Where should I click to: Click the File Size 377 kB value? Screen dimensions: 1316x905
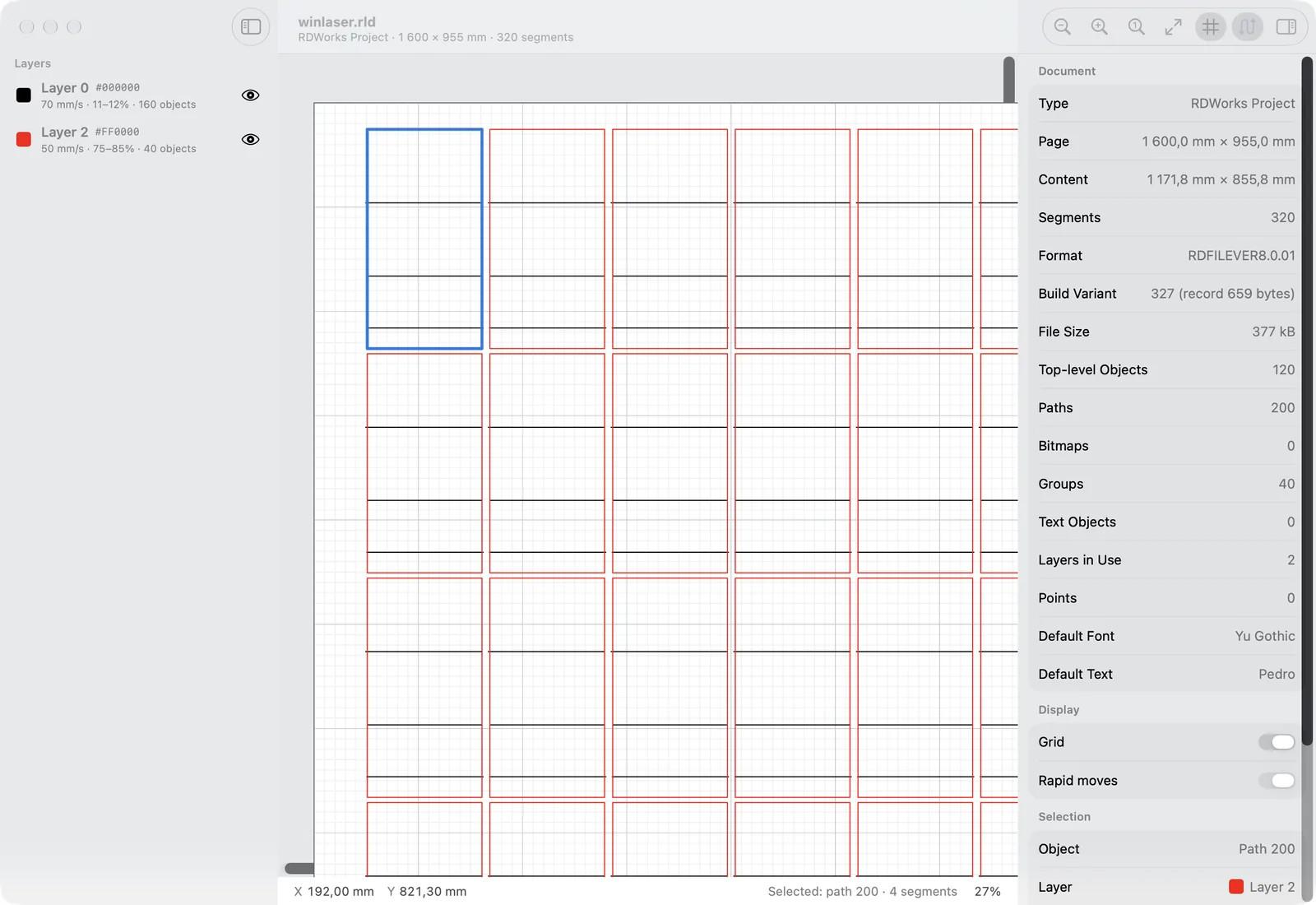pyautogui.click(x=1273, y=332)
